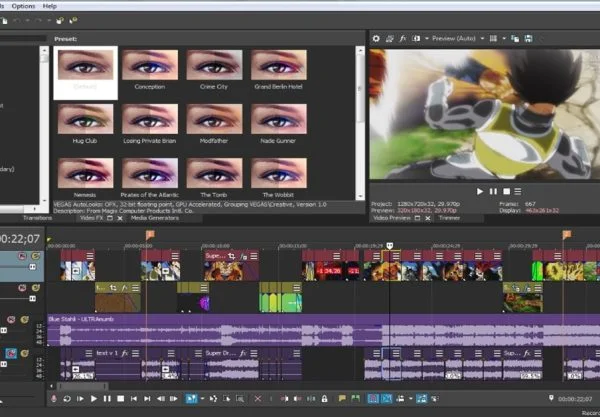The height and width of the screenshot is (417, 600).
Task: Select the Zoom Edit tool
Action: pos(240,399)
